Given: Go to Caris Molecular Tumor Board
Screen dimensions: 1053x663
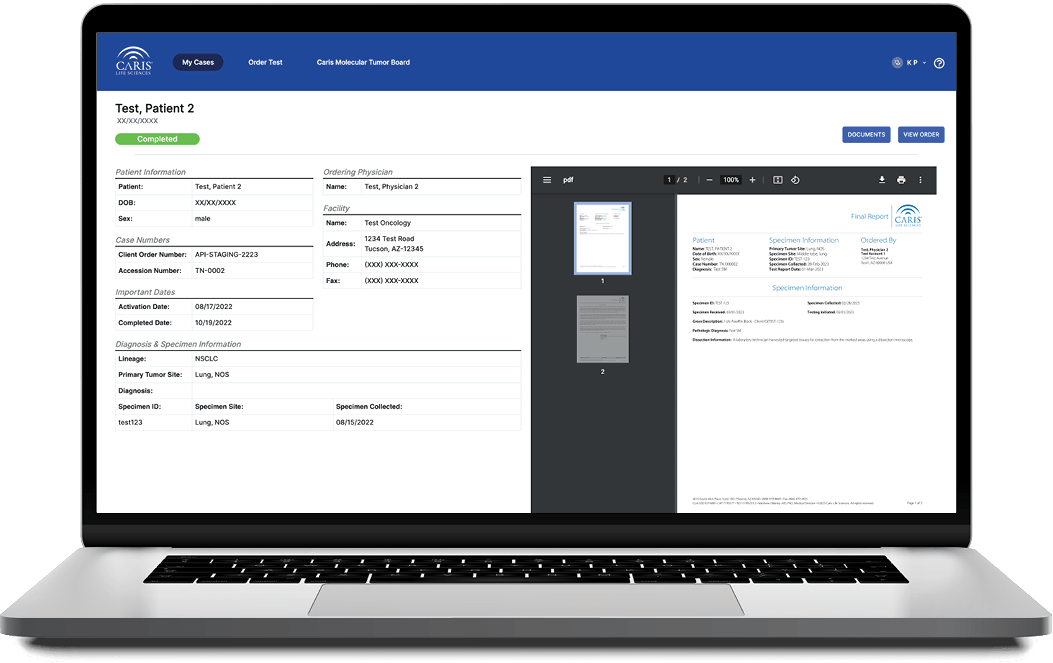Looking at the screenshot, I should (363, 62).
